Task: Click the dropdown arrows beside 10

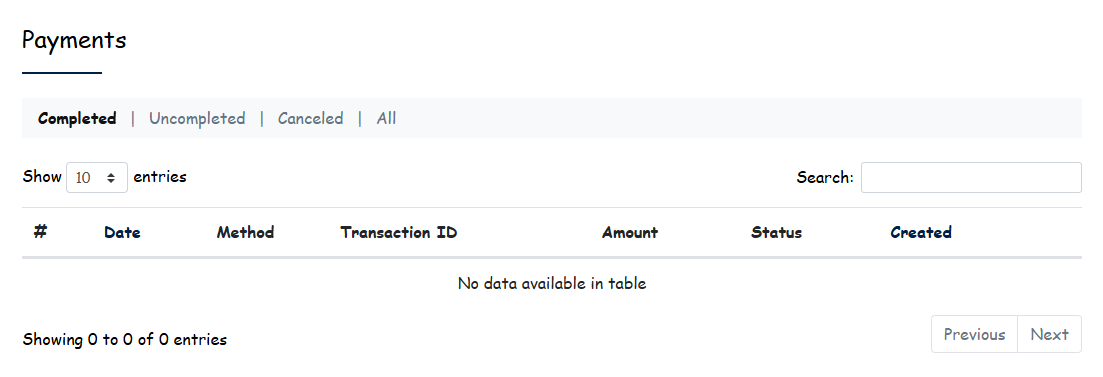Action: point(111,178)
